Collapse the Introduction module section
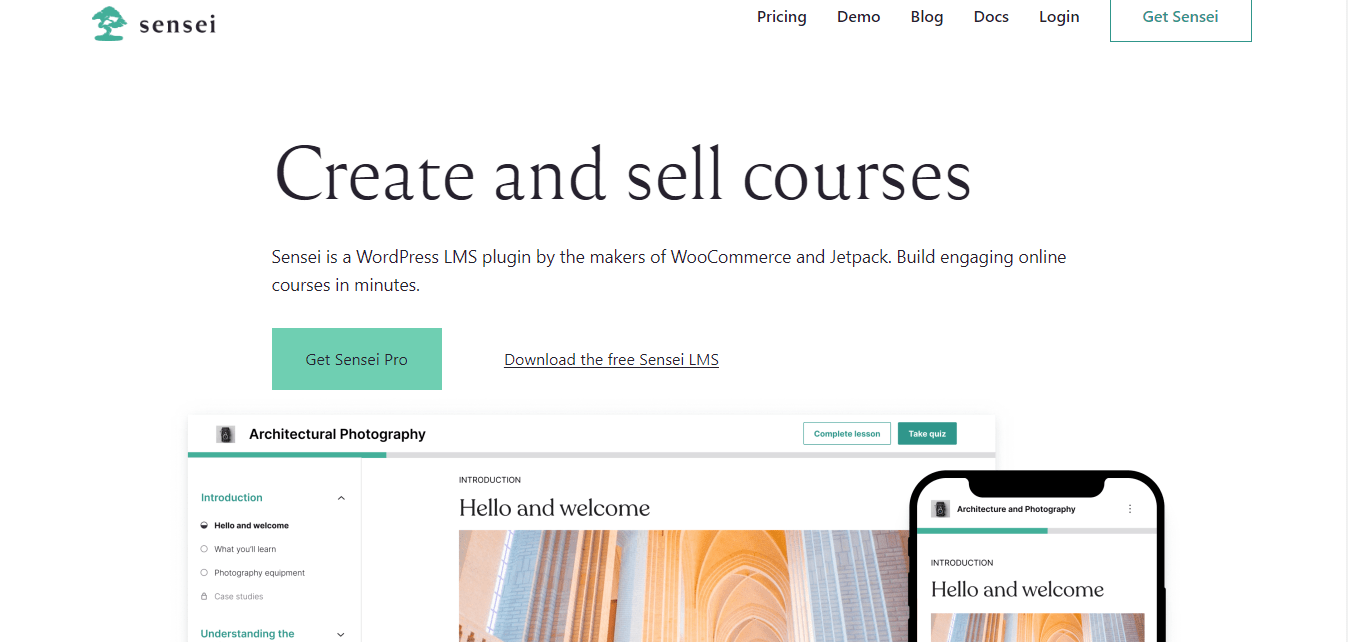This screenshot has height=642, width=1348. click(341, 497)
